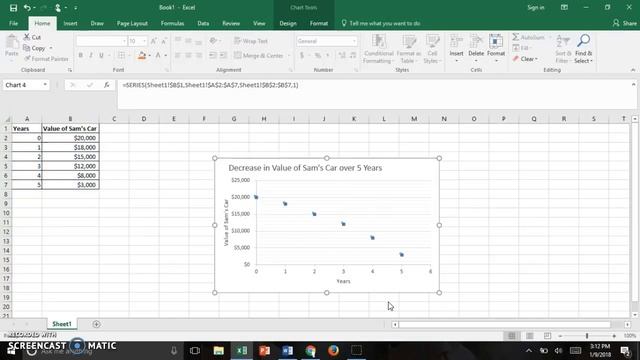The image size is (640, 360).
Task: Switch to Page Layout view icon
Action: pos(529,336)
